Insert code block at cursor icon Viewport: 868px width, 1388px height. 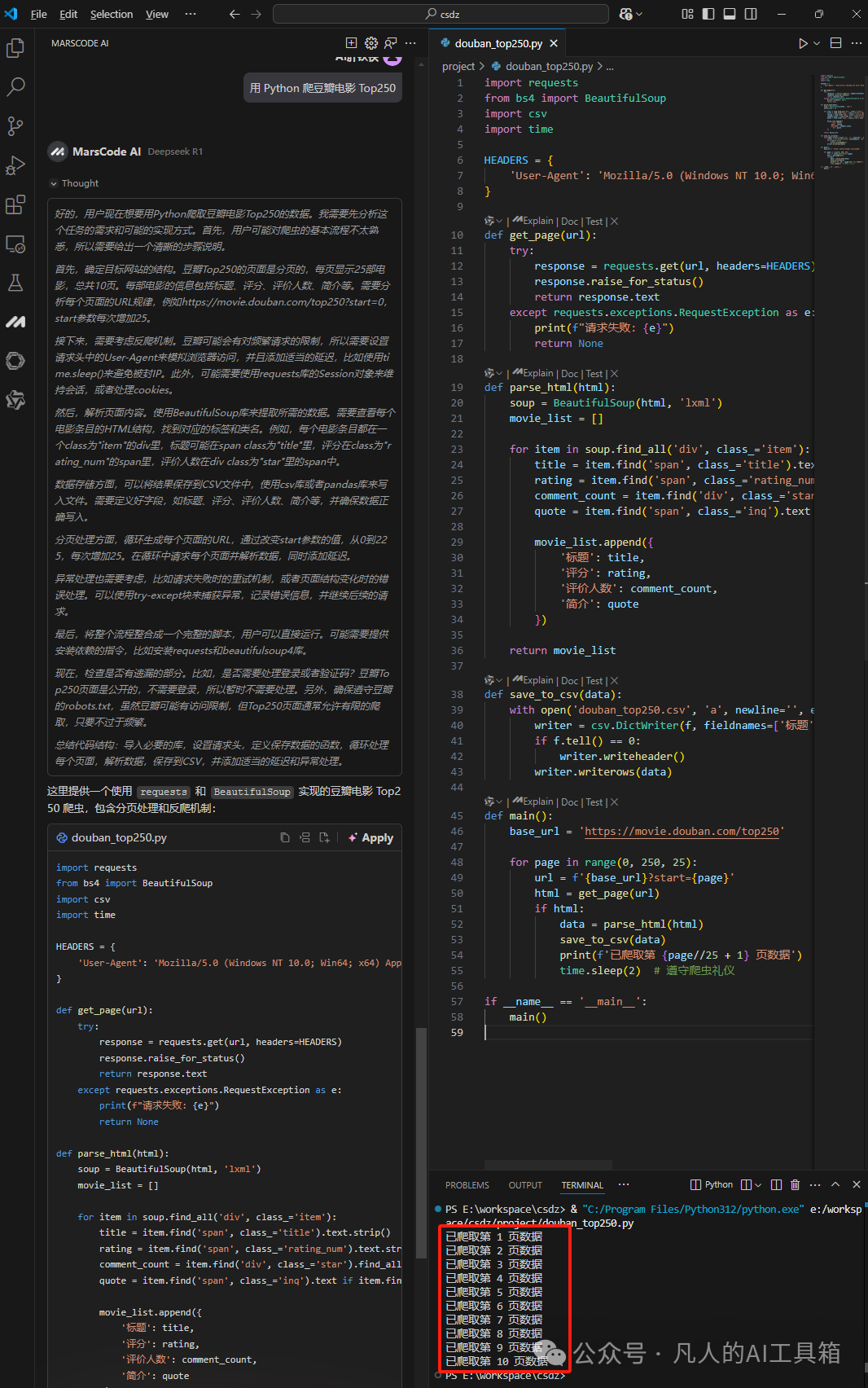tap(305, 837)
